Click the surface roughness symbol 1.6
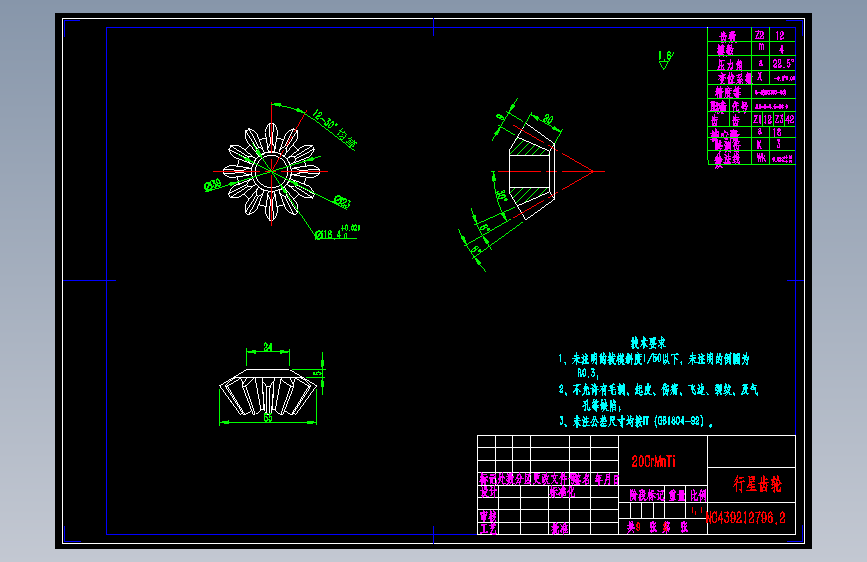 666,59
